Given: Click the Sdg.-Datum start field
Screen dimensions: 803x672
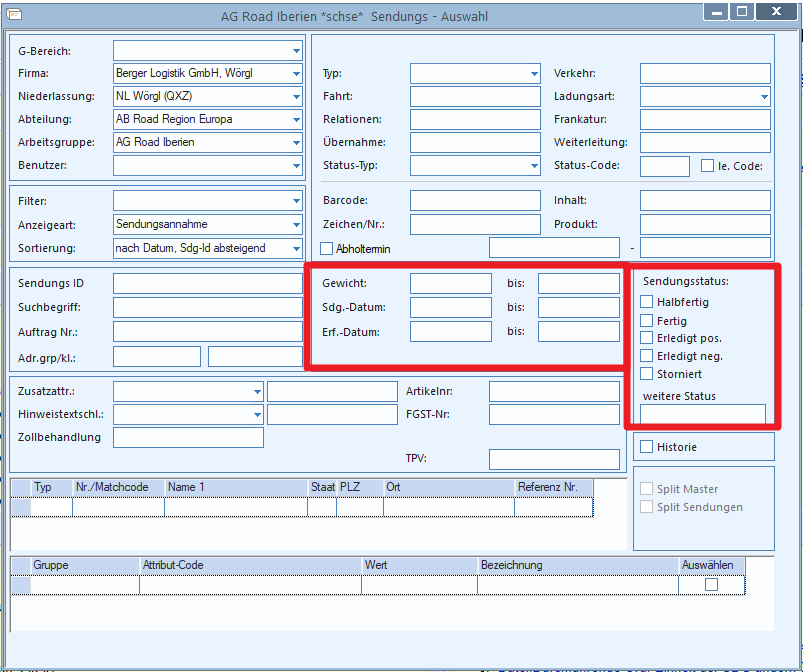Looking at the screenshot, I should tap(451, 307).
